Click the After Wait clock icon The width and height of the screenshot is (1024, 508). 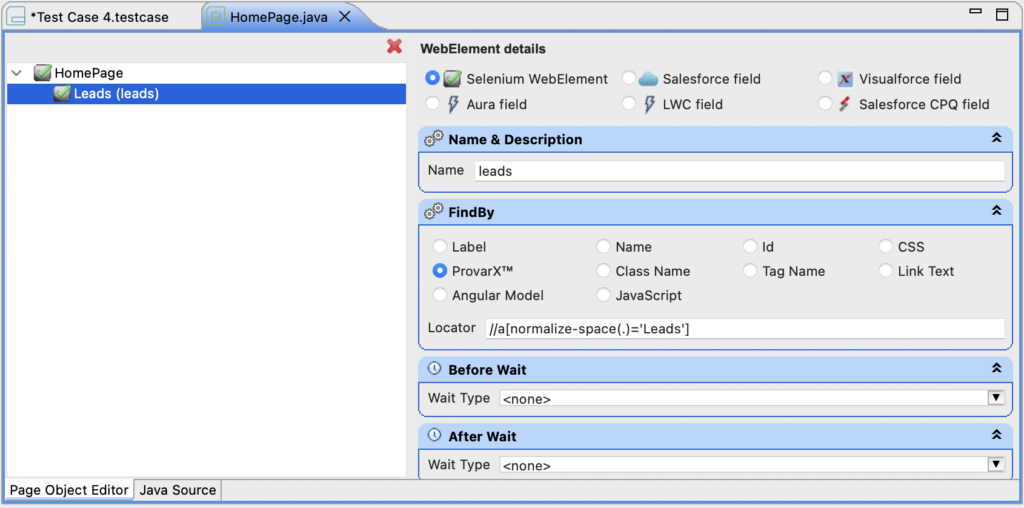[434, 436]
